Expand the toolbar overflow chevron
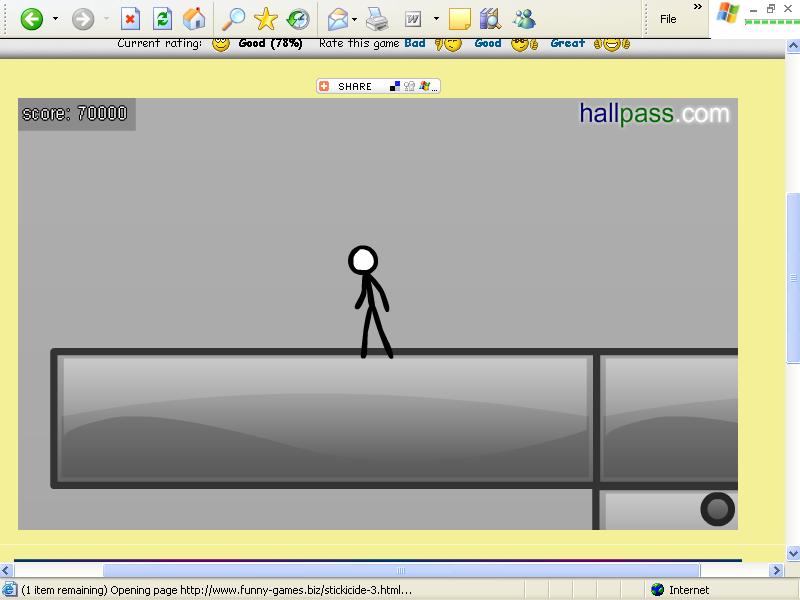The width and height of the screenshot is (800, 600). 697,7
